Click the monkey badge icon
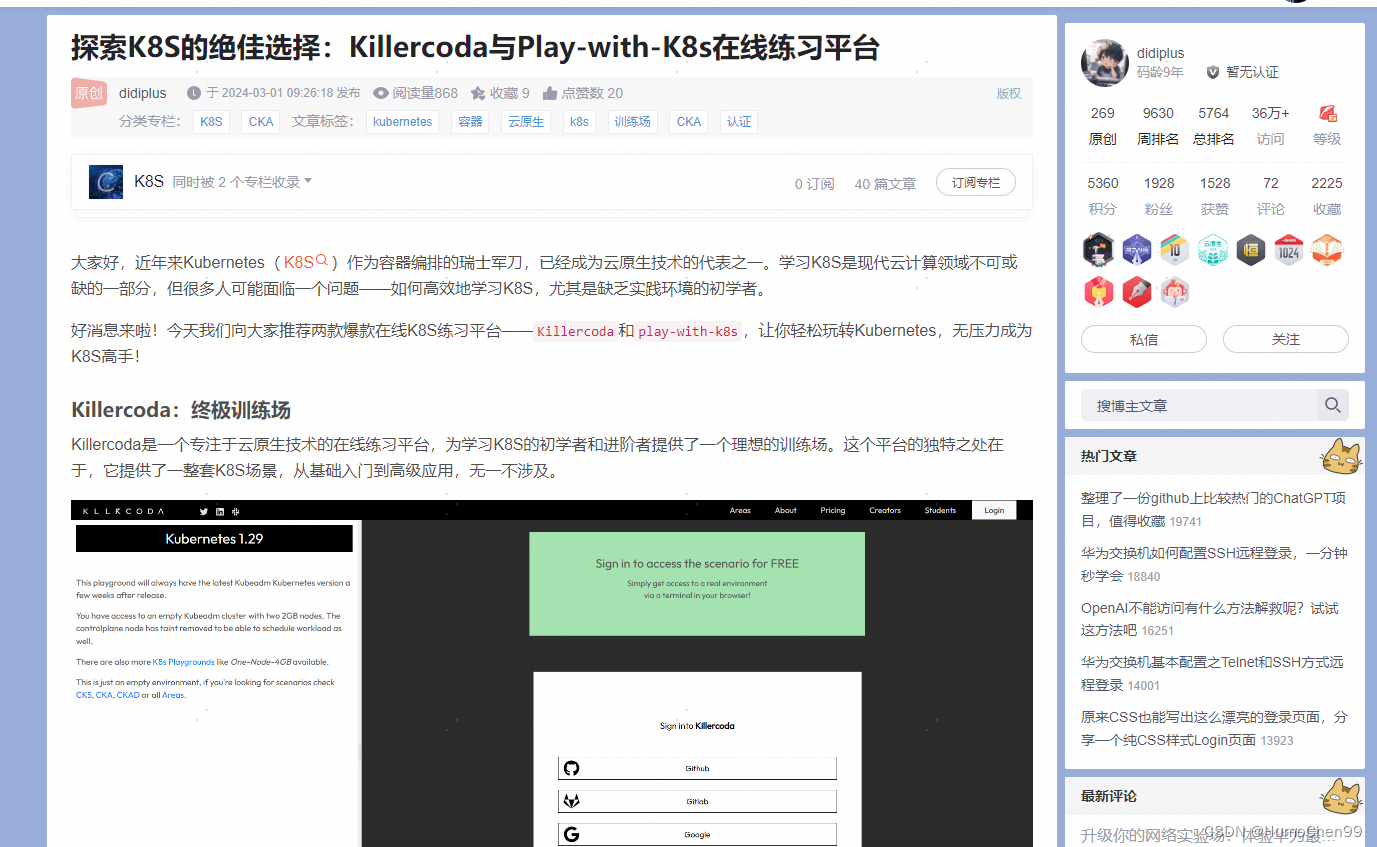This screenshot has width=1377, height=847. point(1174,291)
